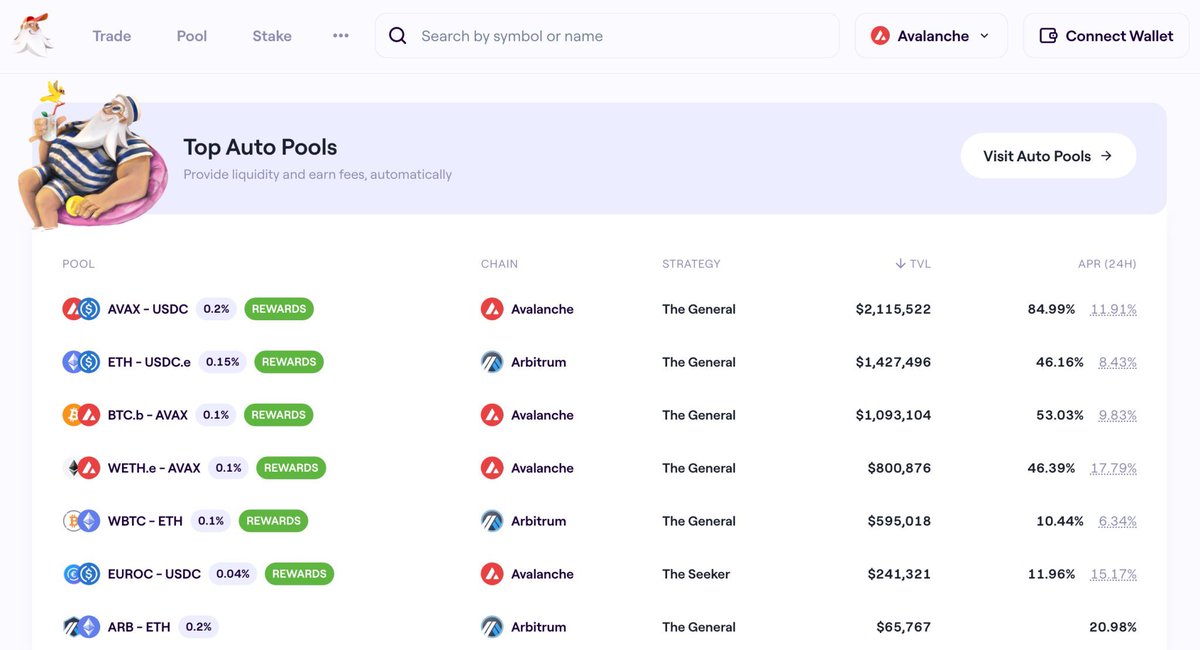Click the 20.98% APR value
This screenshot has height=650, width=1200.
[1113, 627]
